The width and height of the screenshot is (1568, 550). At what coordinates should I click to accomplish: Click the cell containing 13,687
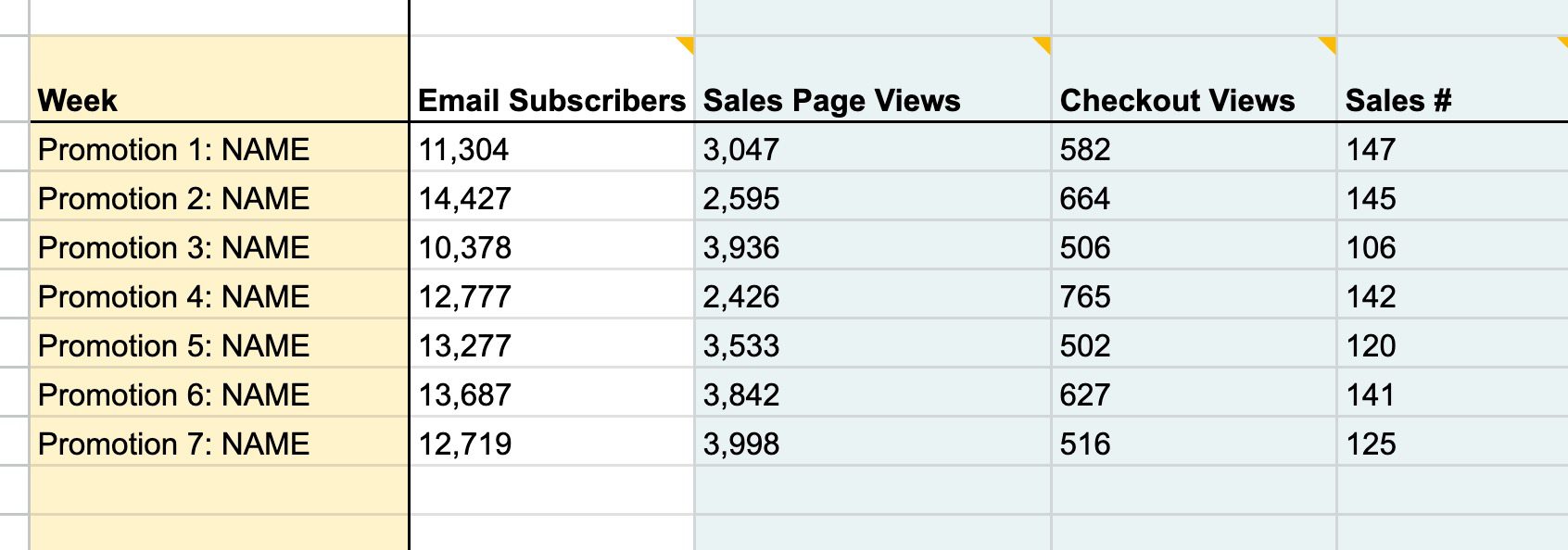(x=551, y=394)
